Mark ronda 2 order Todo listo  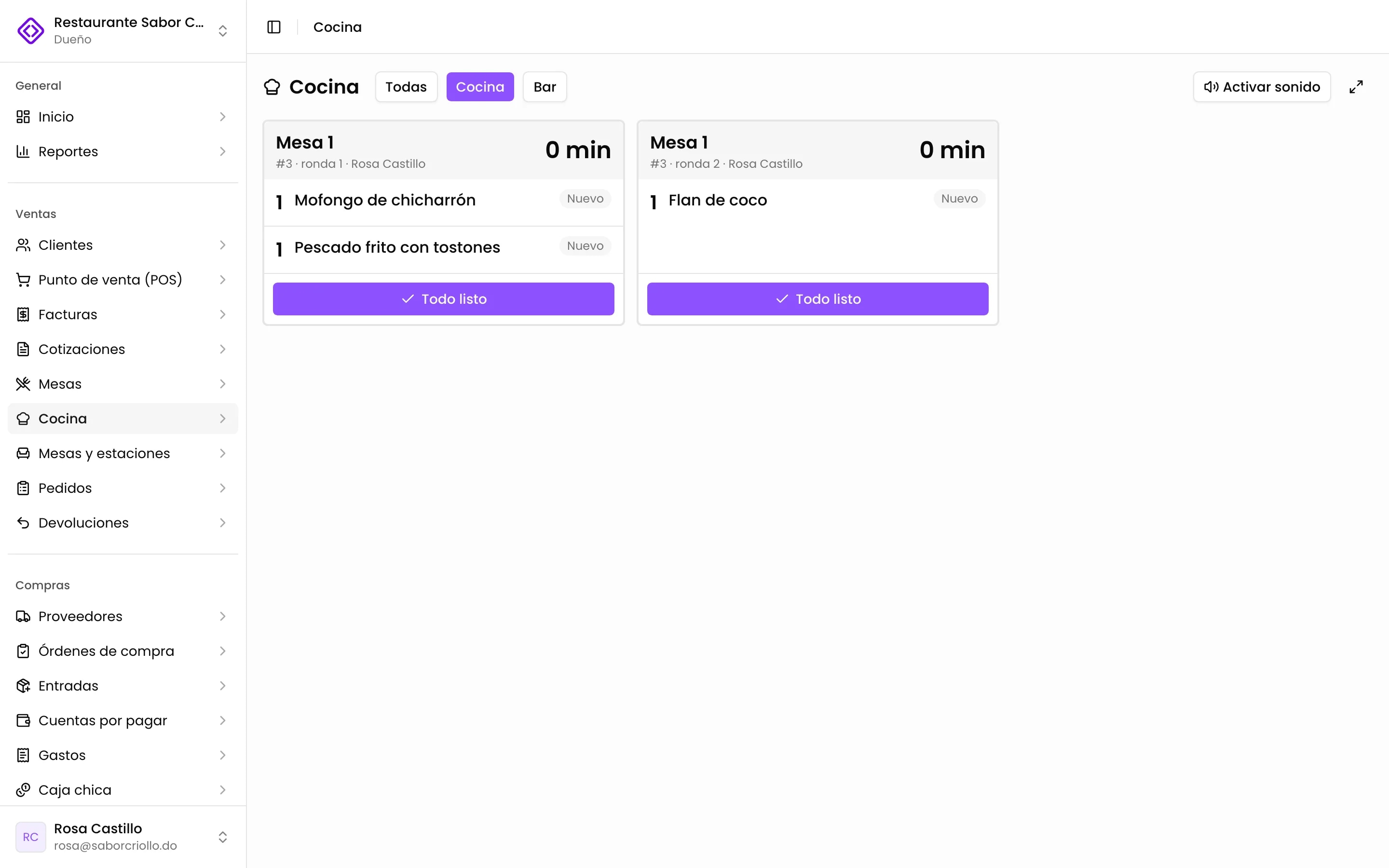point(817,298)
